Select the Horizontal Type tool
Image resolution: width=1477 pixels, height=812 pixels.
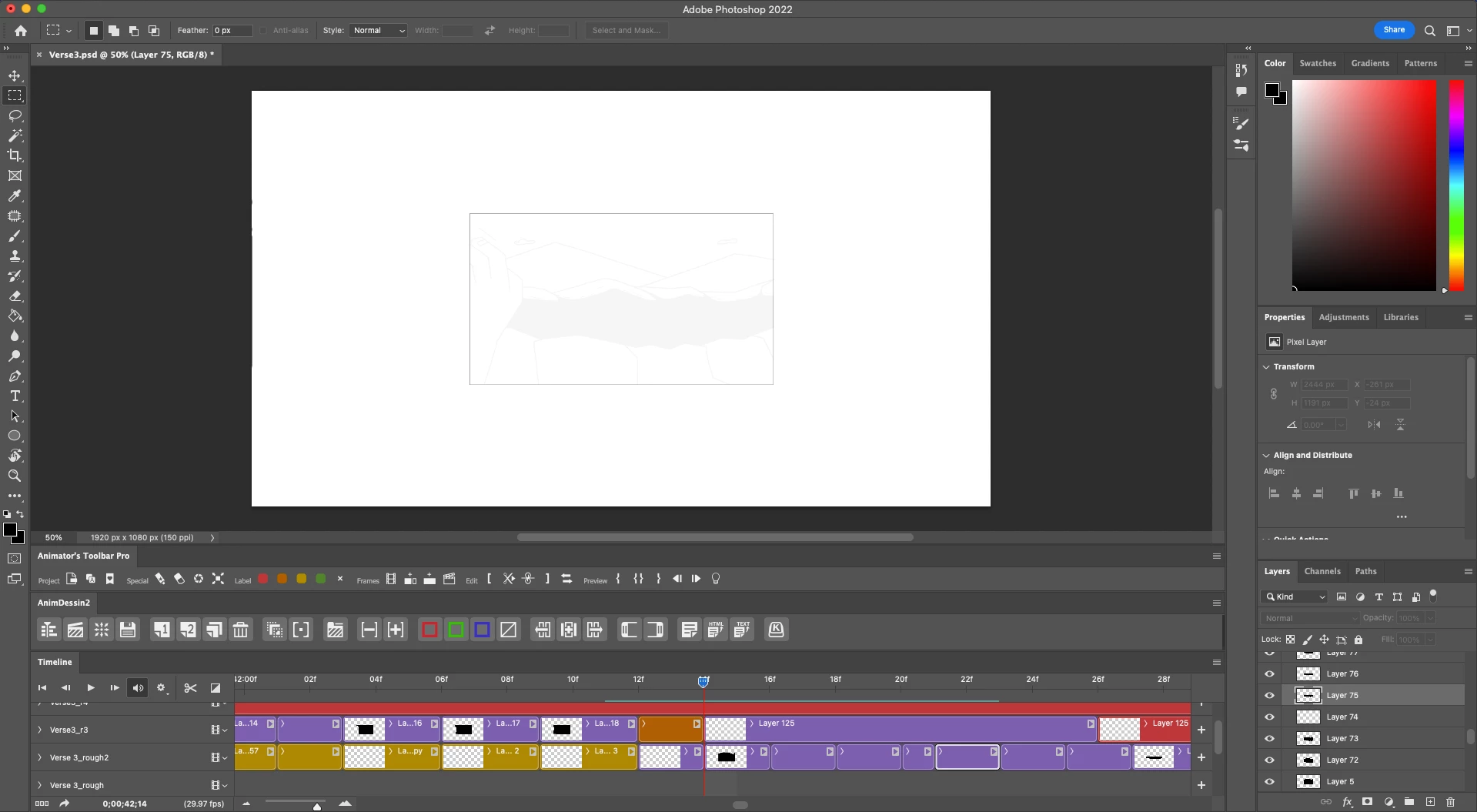pos(15,396)
